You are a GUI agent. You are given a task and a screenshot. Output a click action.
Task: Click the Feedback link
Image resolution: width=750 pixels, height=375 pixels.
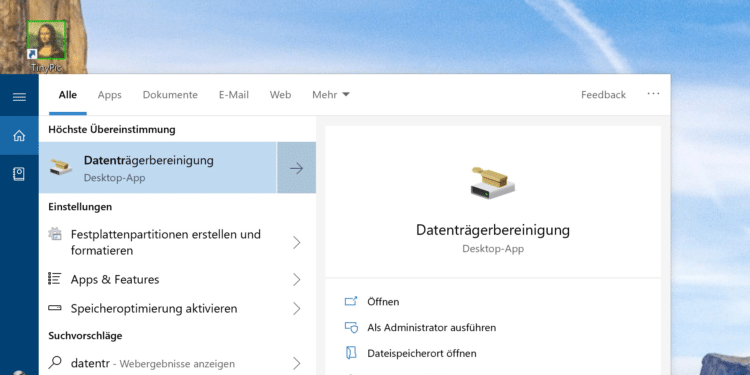pyautogui.click(x=603, y=95)
